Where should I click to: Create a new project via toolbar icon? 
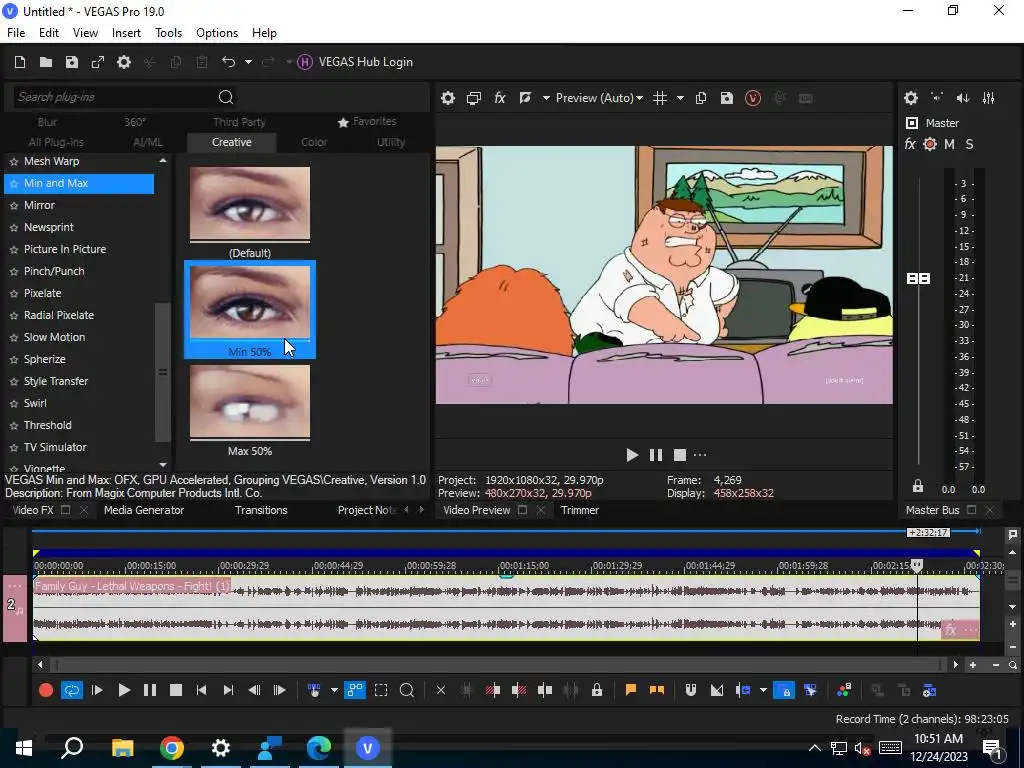point(20,62)
